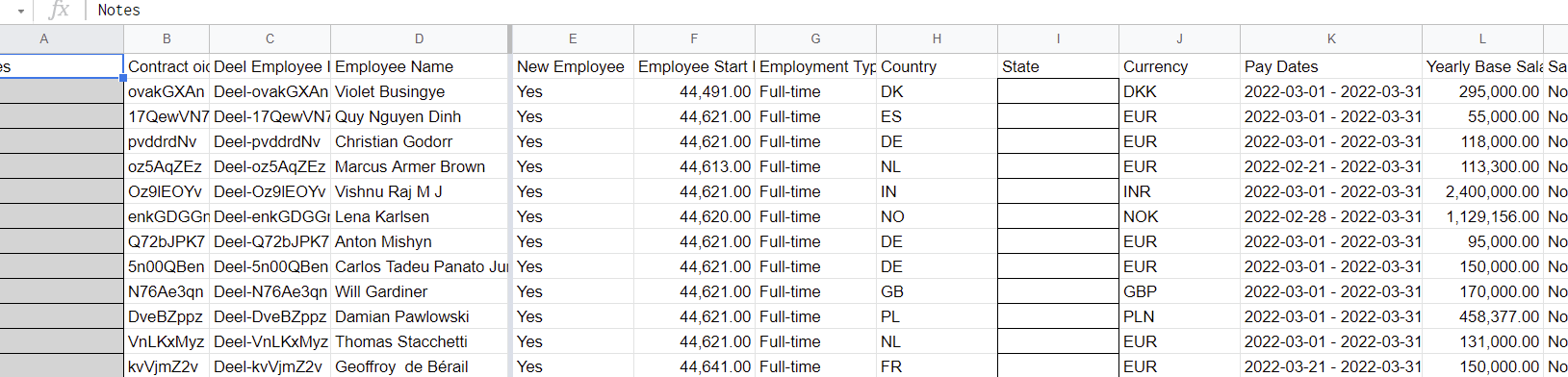The image size is (1568, 377).
Task: Click the start date cell 44,613.00
Action: click(694, 166)
